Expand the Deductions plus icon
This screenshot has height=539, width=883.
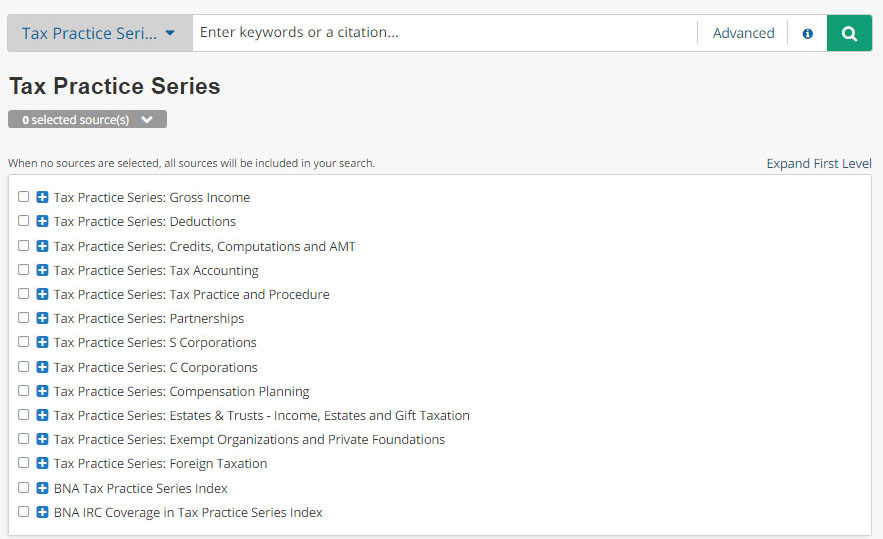42,221
